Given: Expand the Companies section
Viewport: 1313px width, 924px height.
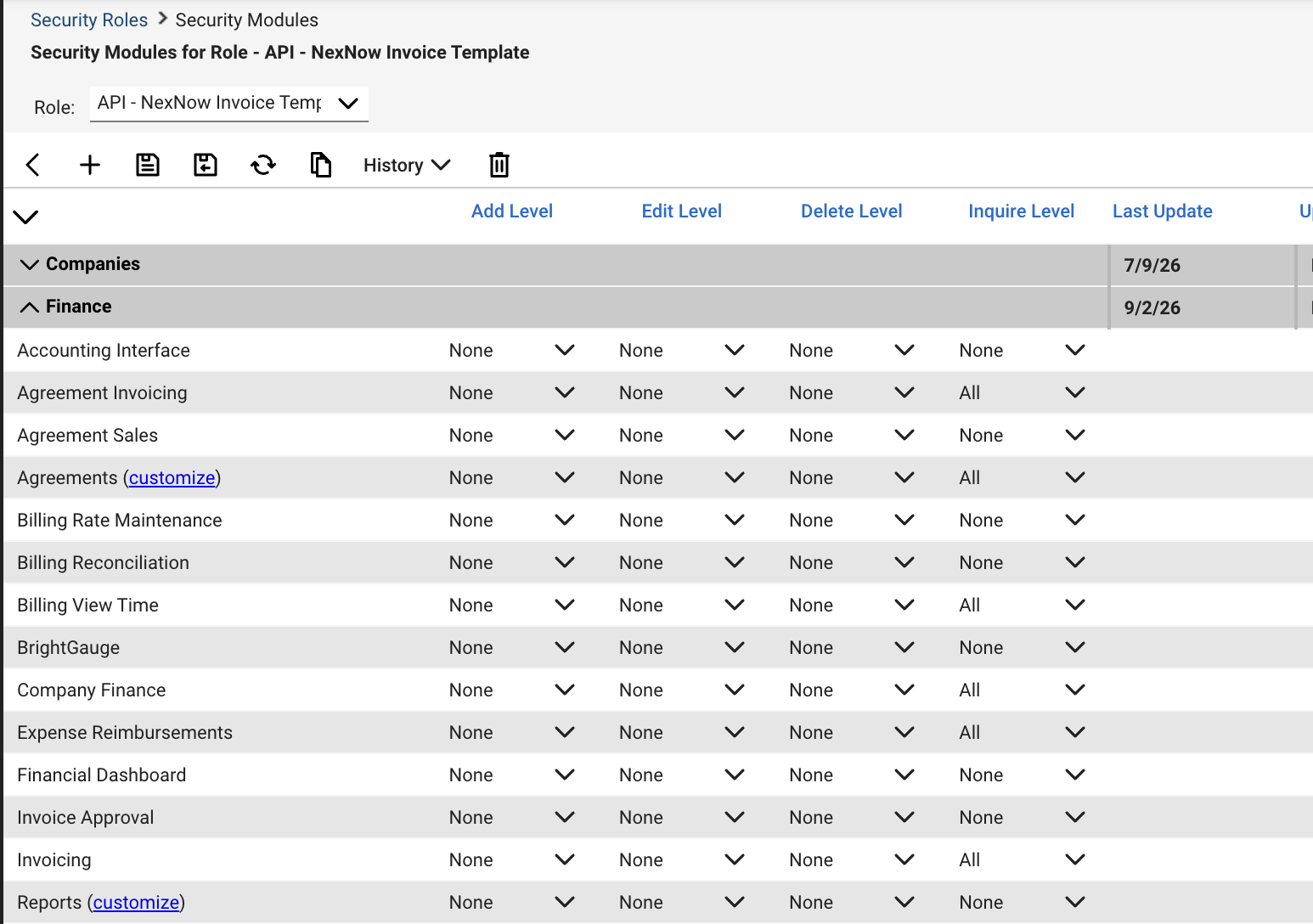Looking at the screenshot, I should (x=30, y=264).
